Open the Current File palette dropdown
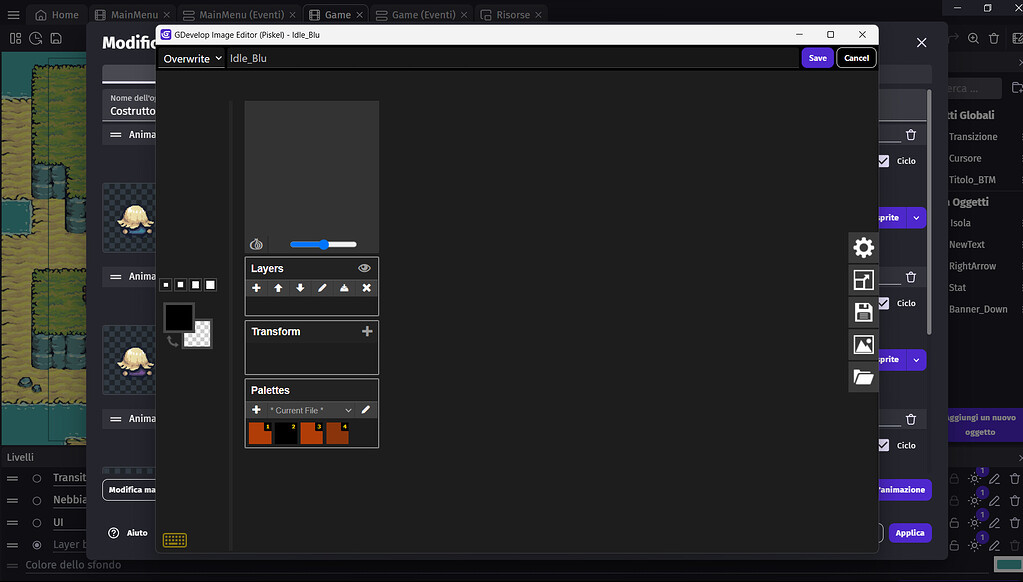1023x582 pixels. [x=311, y=410]
